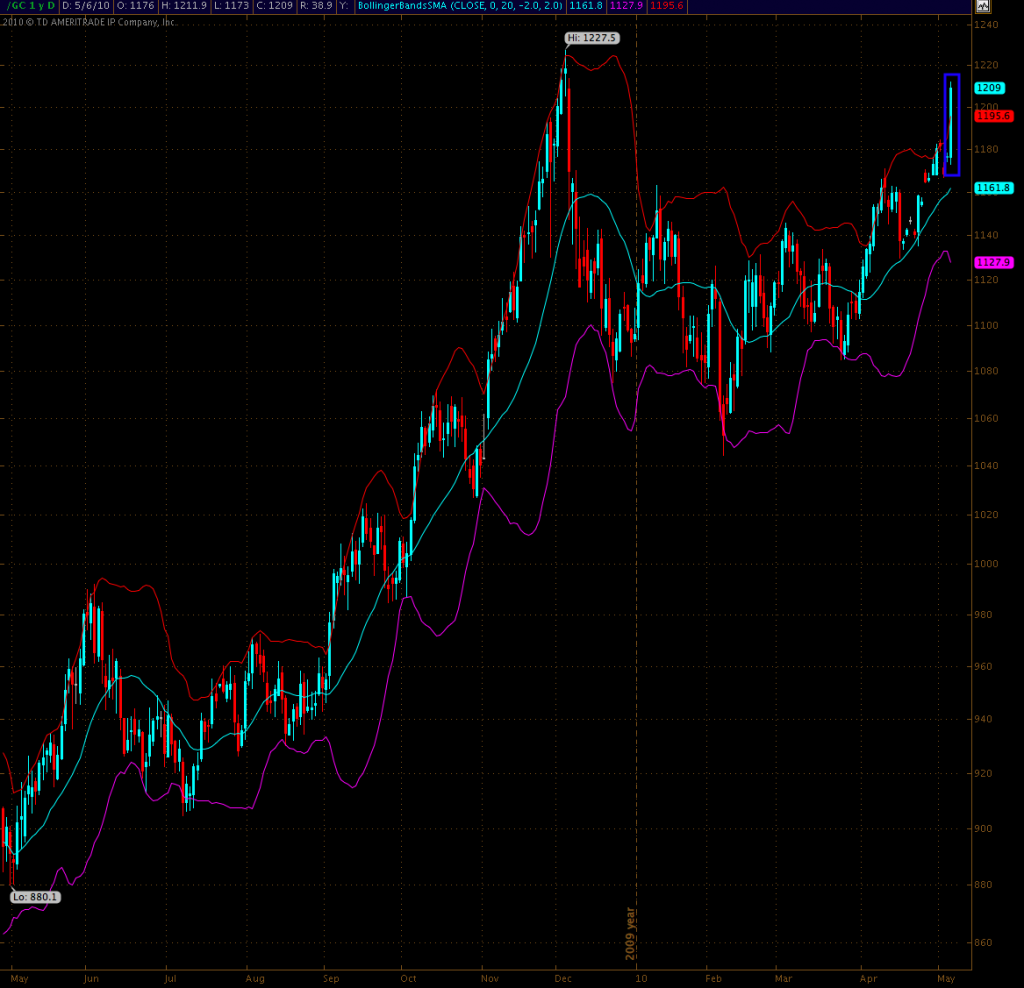Click the cyan 1161.8 midline price tag
This screenshot has width=1024, height=988.
coord(994,188)
